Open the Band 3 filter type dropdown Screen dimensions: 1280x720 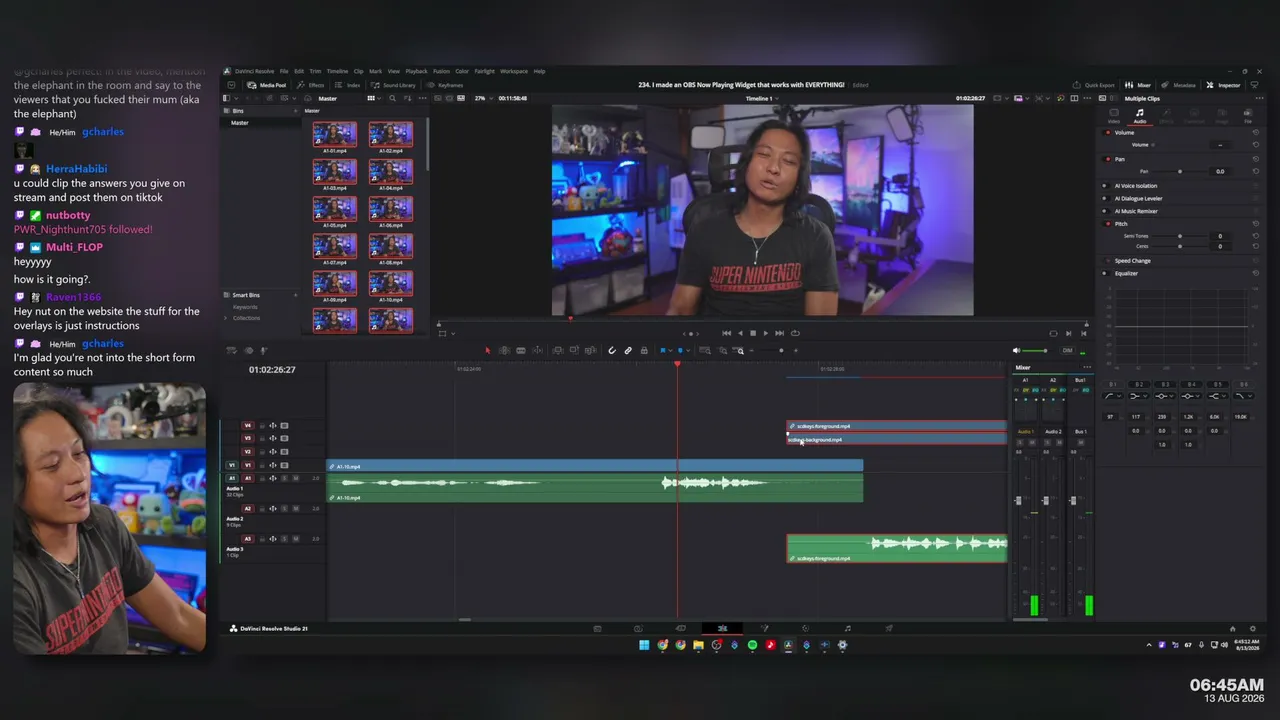coord(1164,396)
